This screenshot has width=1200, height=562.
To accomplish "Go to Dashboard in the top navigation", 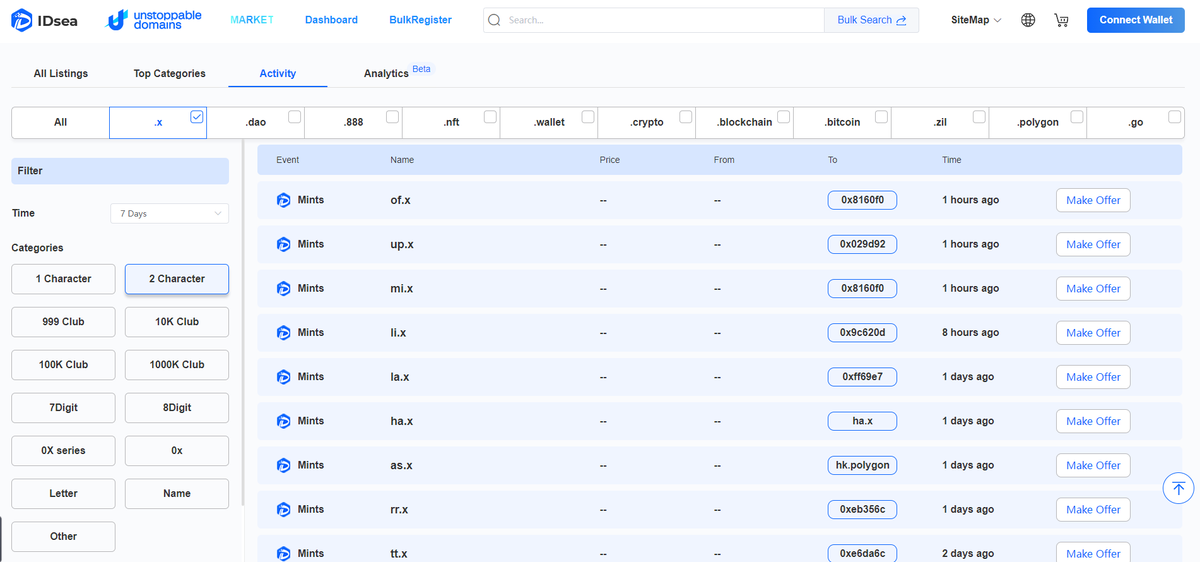I will coord(331,20).
